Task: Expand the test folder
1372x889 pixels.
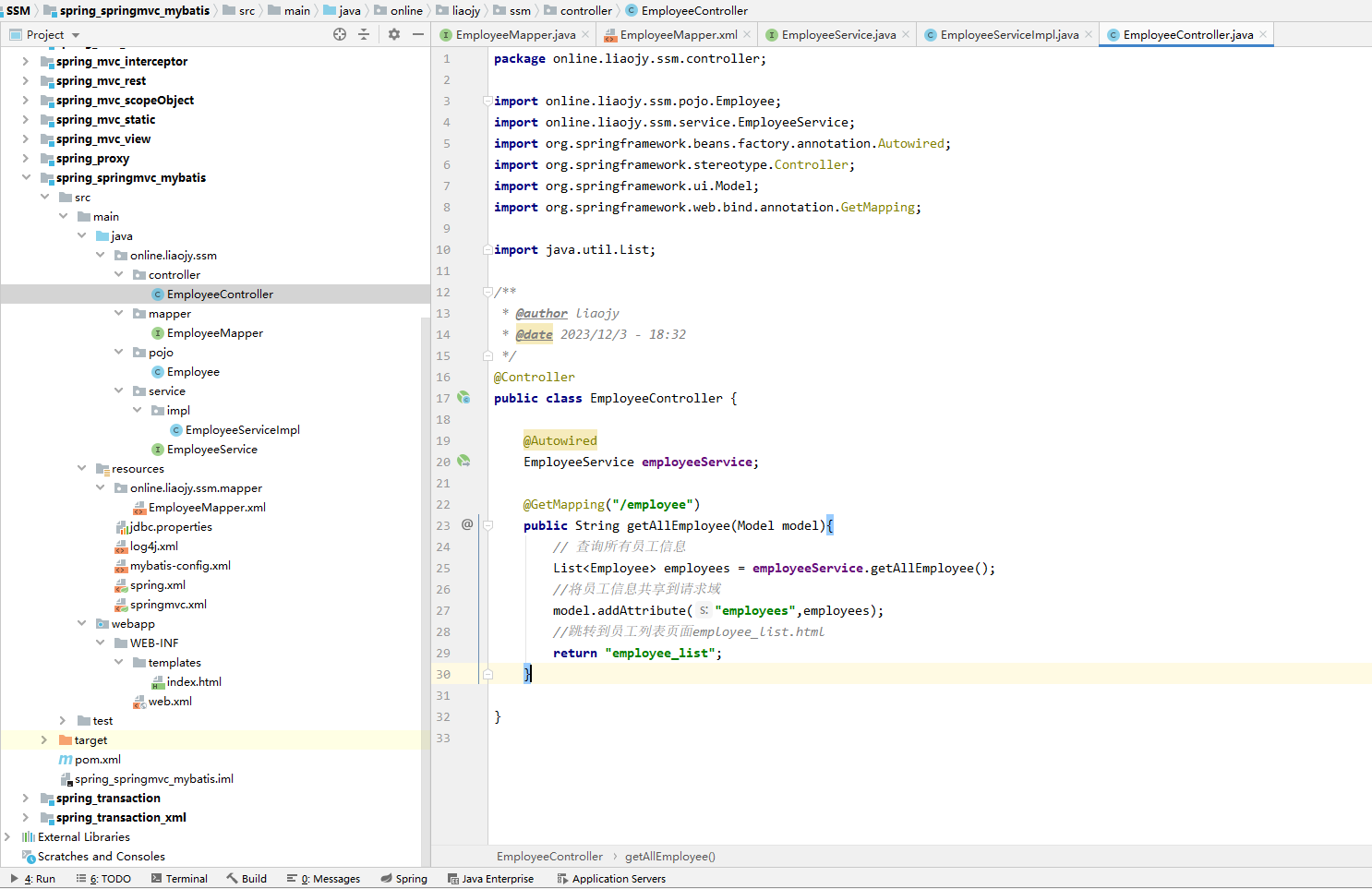Action: 63,720
